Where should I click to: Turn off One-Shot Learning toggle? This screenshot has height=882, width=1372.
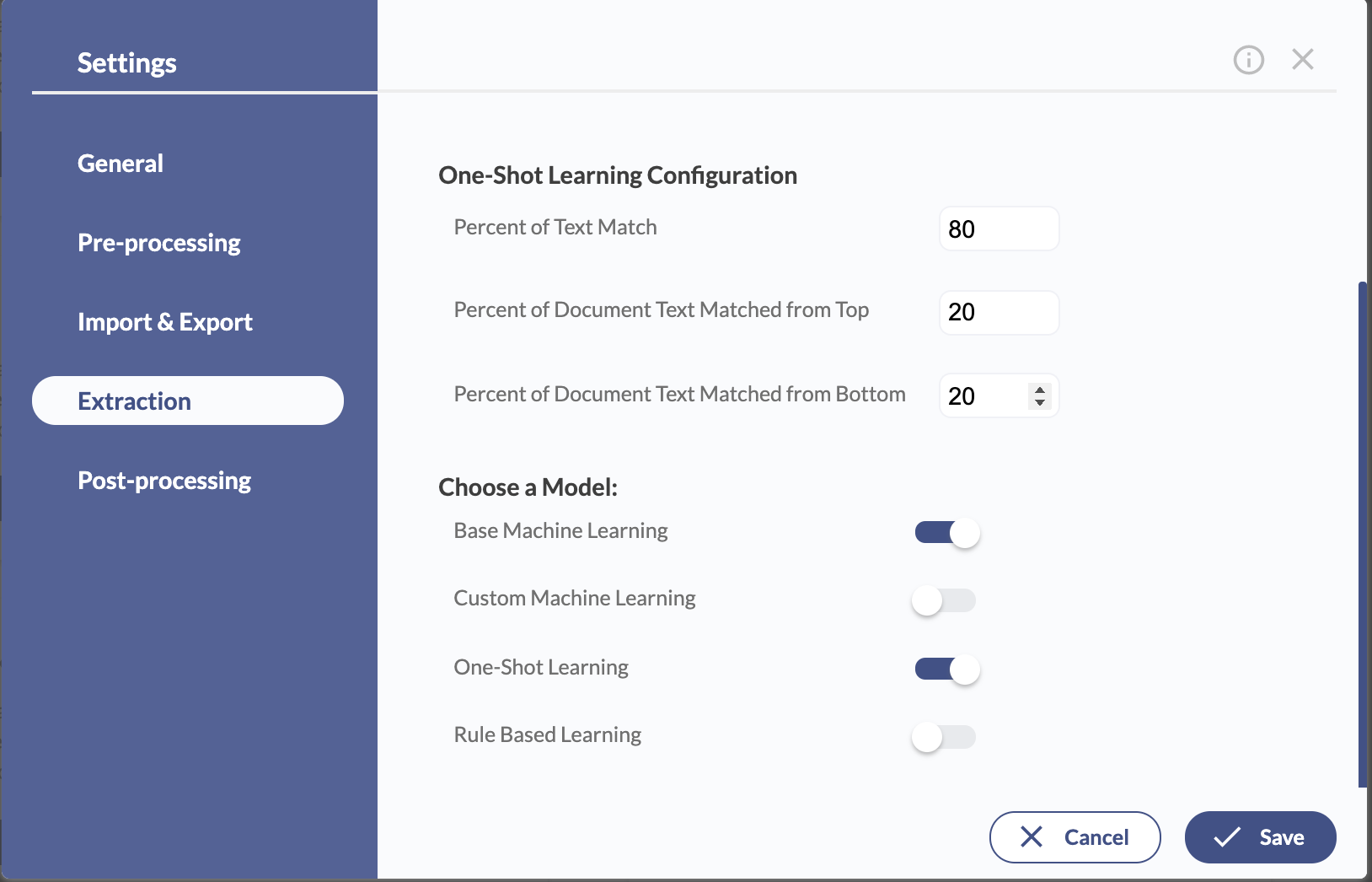tap(947, 670)
